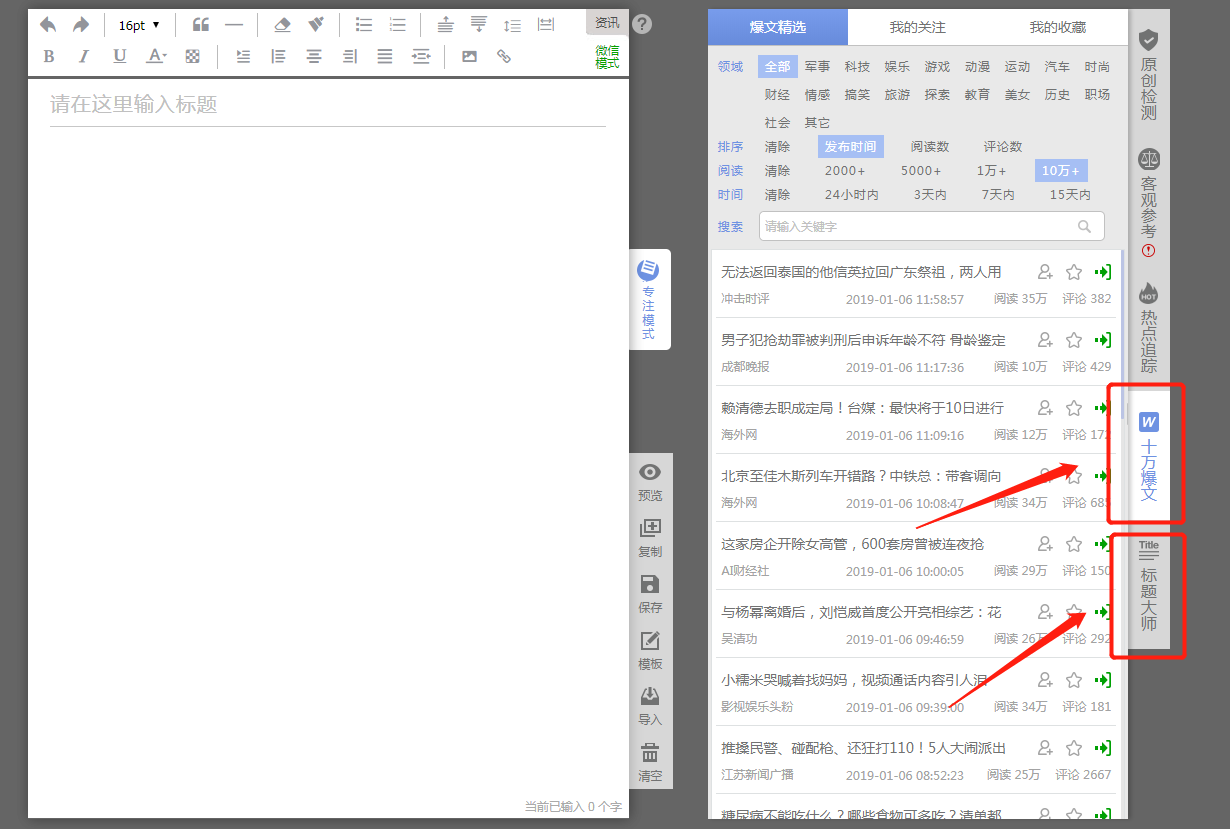Insert a blockquote with the quote icon
Screen dimensions: 1230x829
coord(201,25)
